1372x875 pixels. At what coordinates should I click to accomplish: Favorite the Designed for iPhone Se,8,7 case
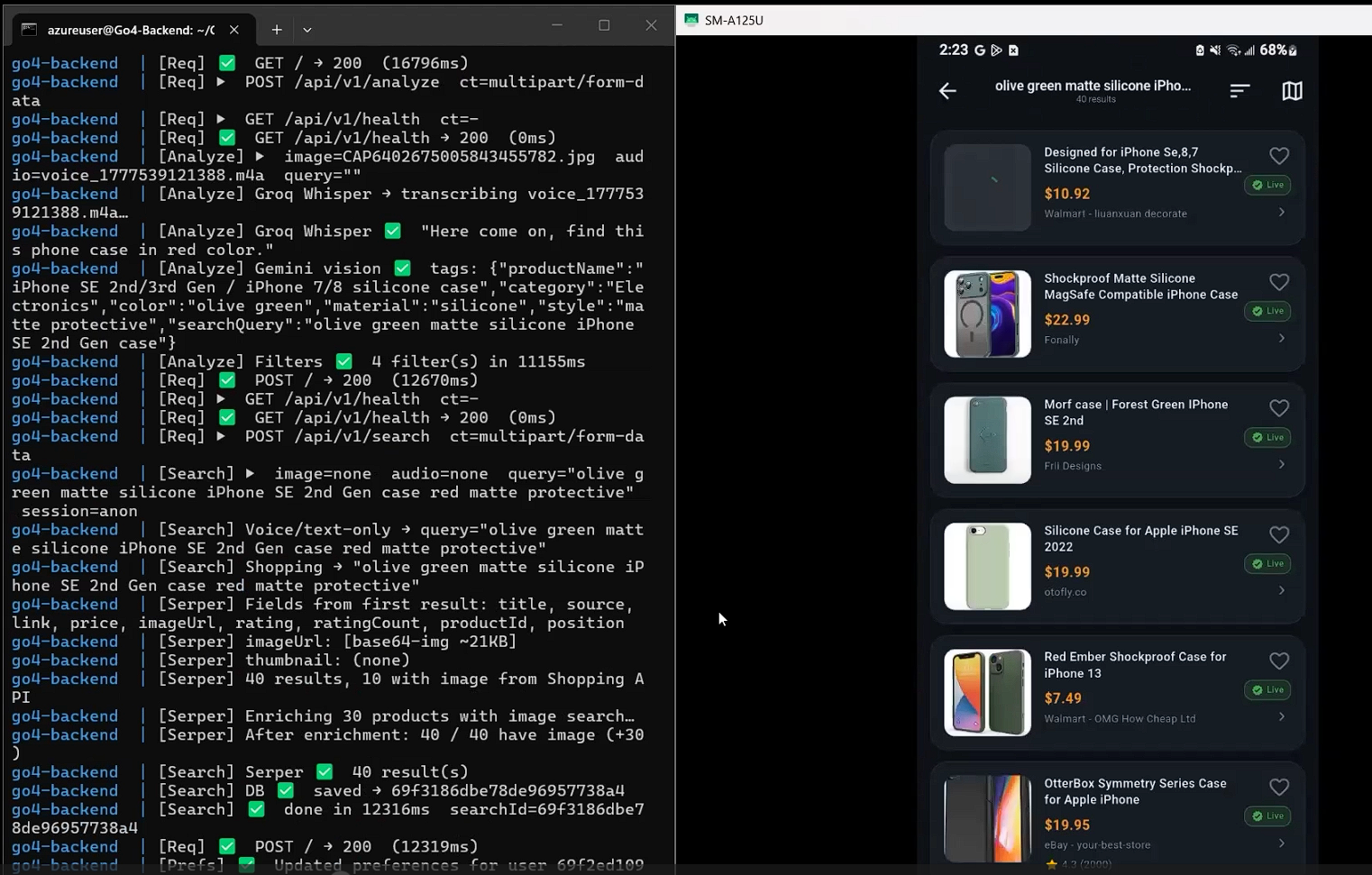tap(1278, 156)
